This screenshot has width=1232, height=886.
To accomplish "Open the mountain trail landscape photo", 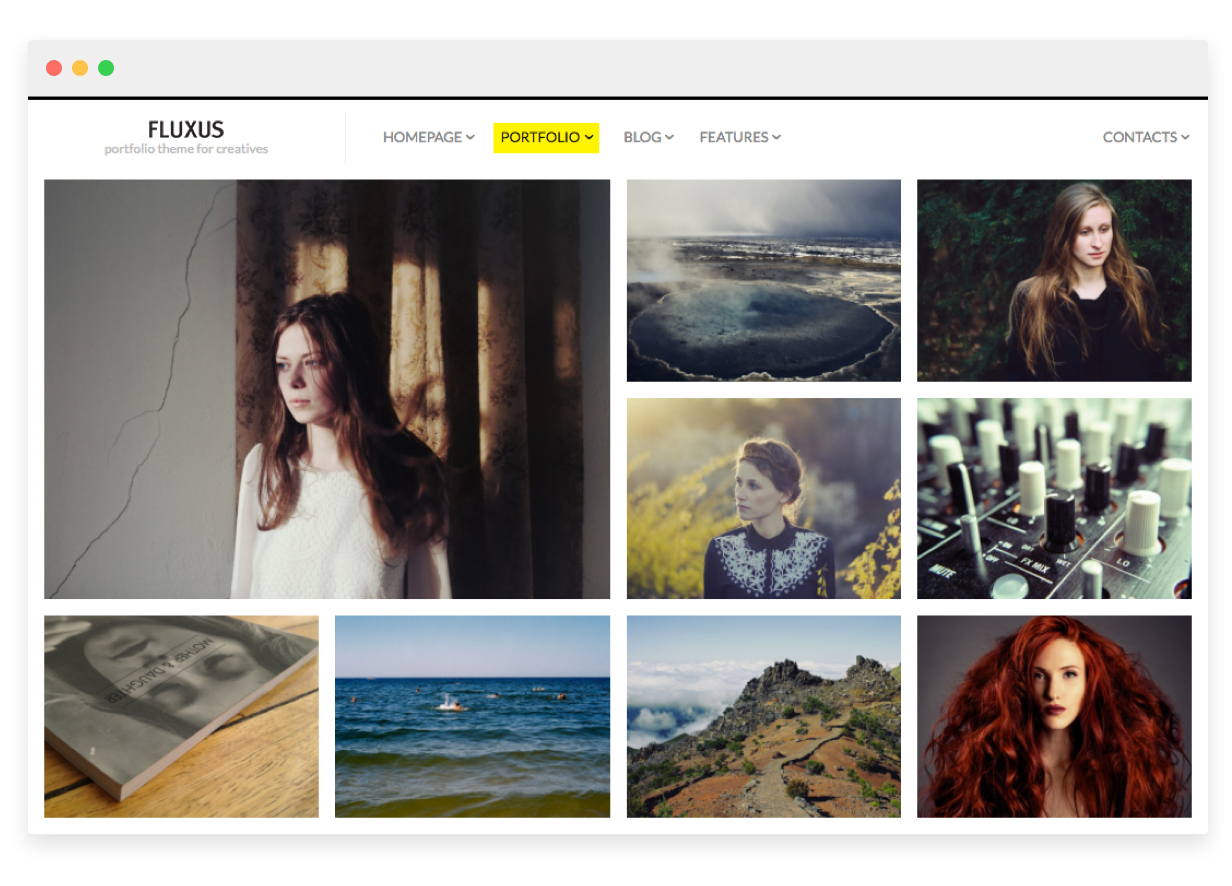I will pyautogui.click(x=763, y=716).
